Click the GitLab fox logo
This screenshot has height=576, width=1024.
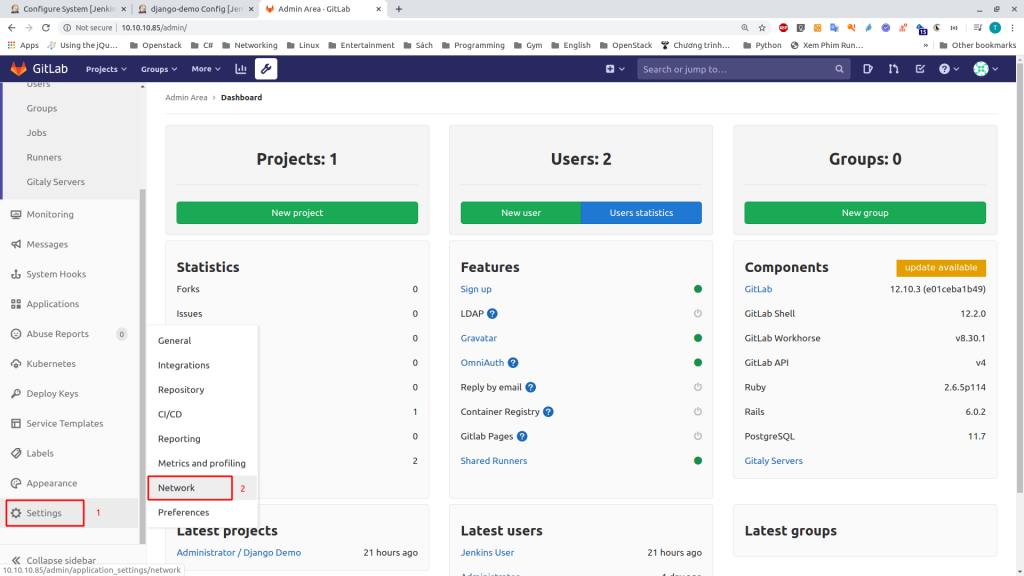point(18,69)
